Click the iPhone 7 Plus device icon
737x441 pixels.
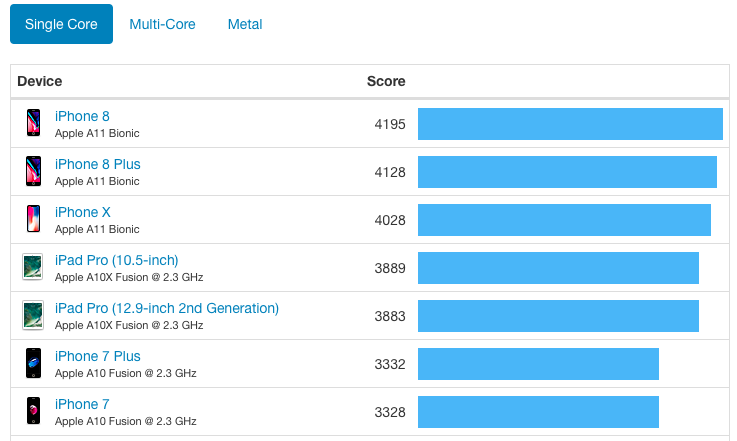(33, 363)
